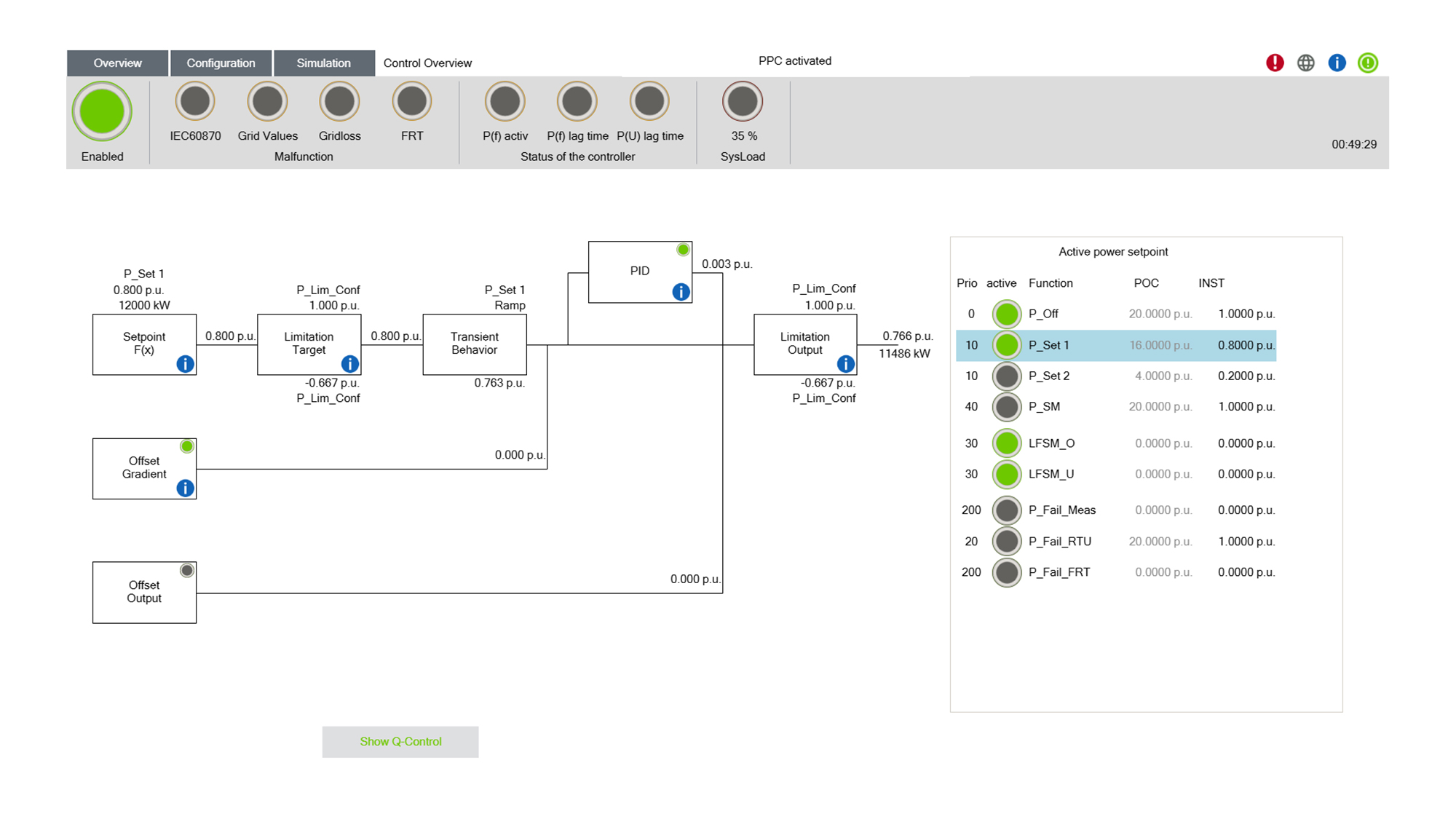
Task: Click the Control Overview title
Action: point(427,63)
